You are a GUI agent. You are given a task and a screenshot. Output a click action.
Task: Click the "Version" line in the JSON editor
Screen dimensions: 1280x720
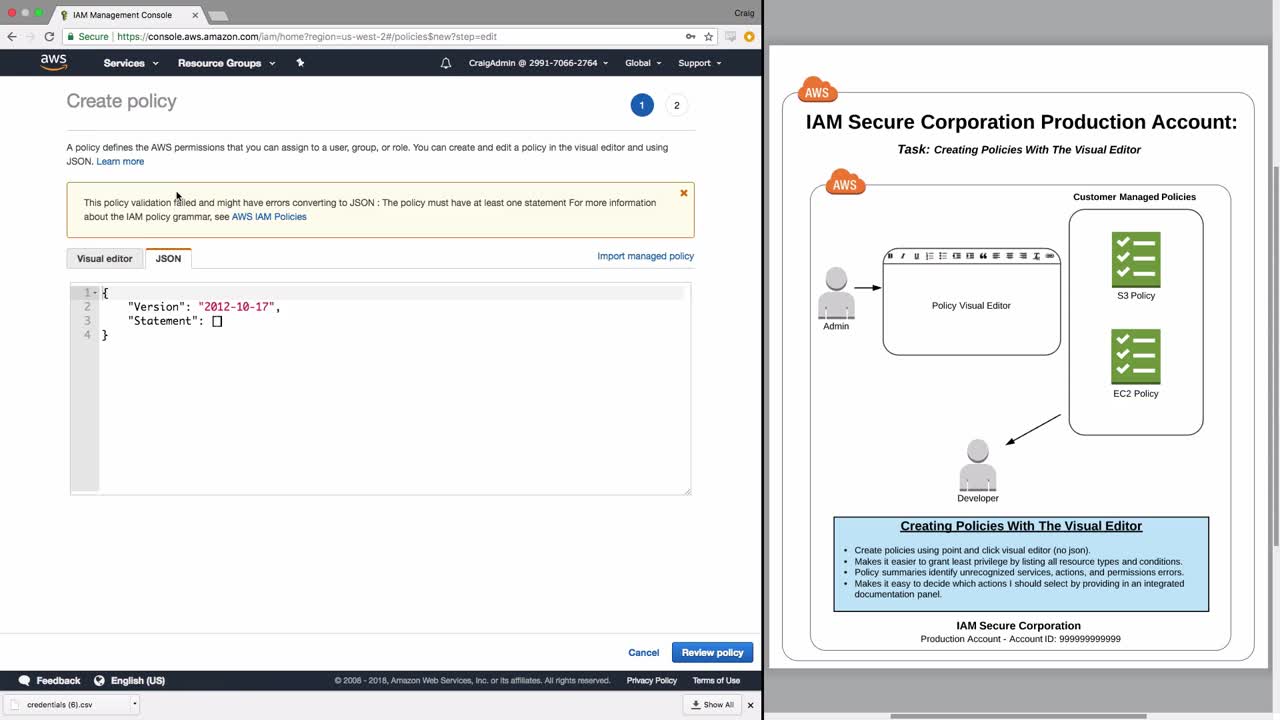click(204, 307)
